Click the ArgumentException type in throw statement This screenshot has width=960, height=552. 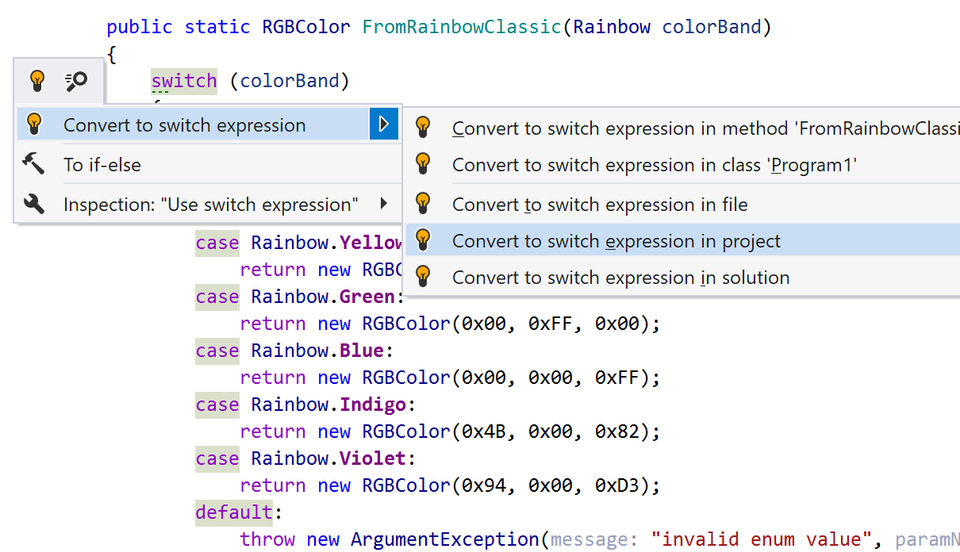point(443,539)
